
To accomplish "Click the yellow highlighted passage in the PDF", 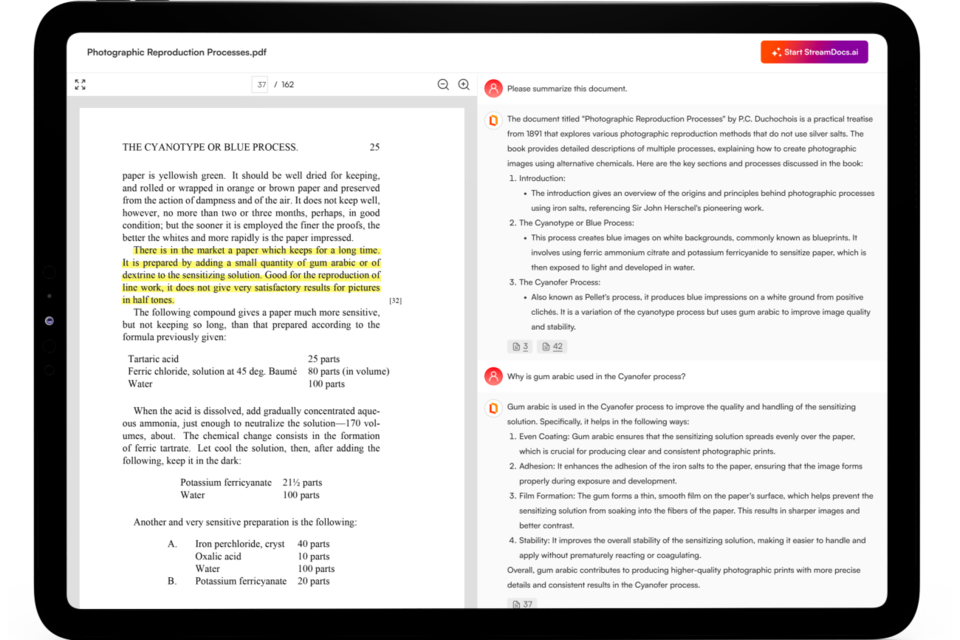I will [250, 275].
